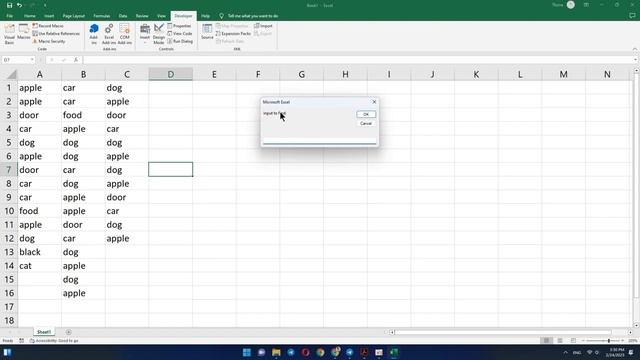Start Record Macro

48,26
